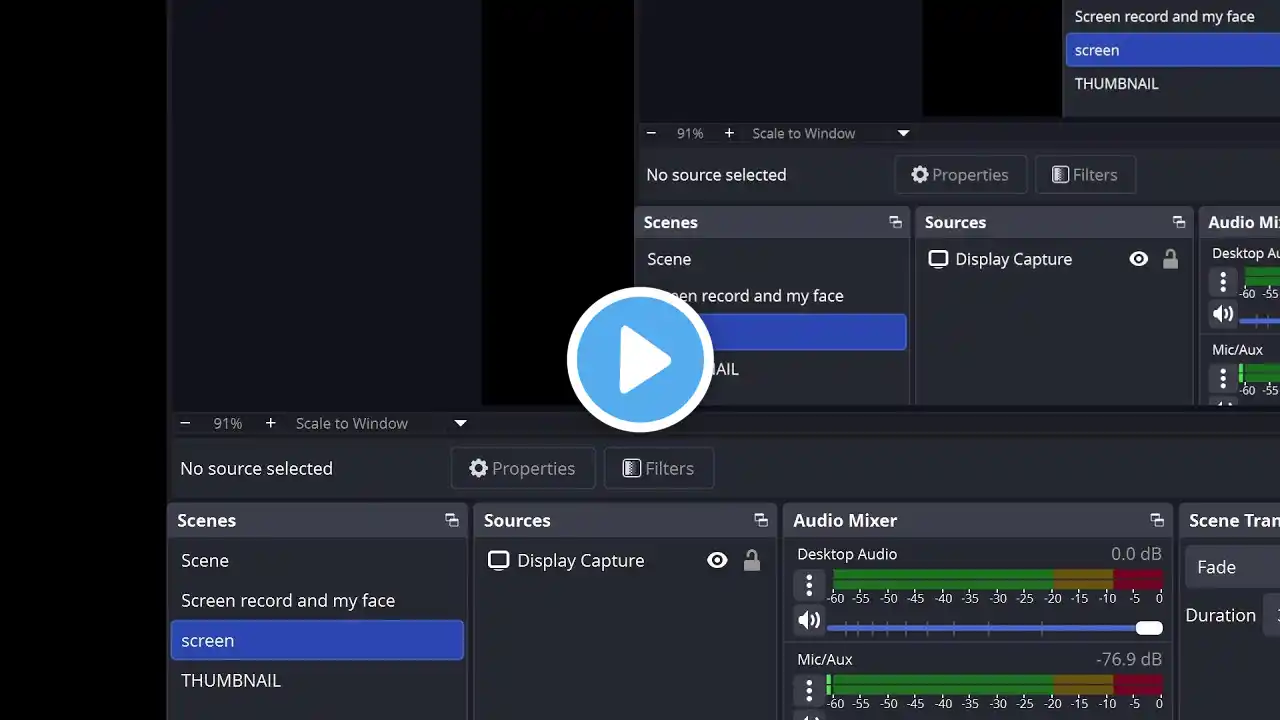Click the 'Mic/Aux' label in main Audio Mixer
Image resolution: width=1280 pixels, height=720 pixels.
click(825, 660)
